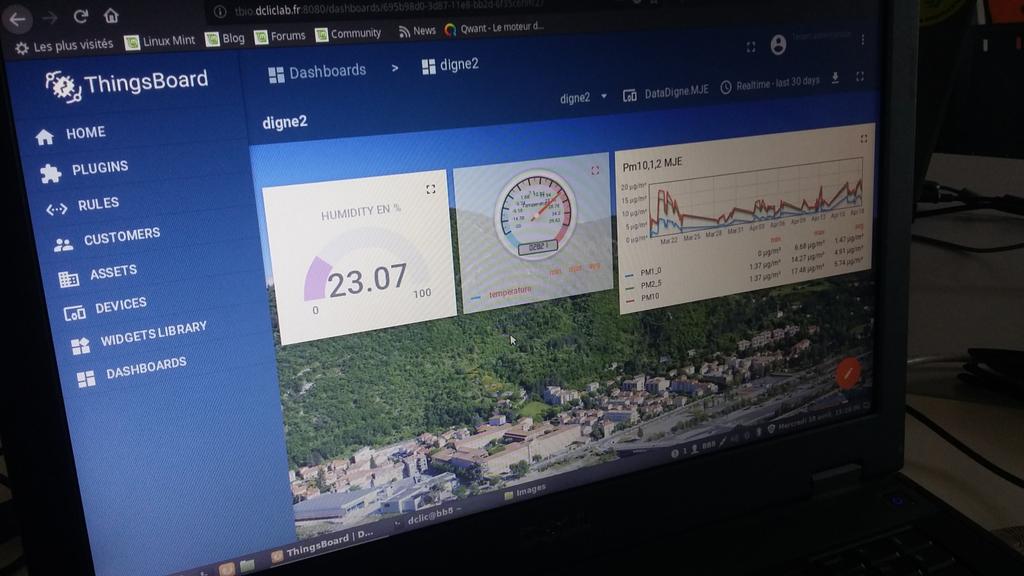Image resolution: width=1024 pixels, height=576 pixels.
Task: Go back with the browser back arrow
Action: tap(17, 20)
